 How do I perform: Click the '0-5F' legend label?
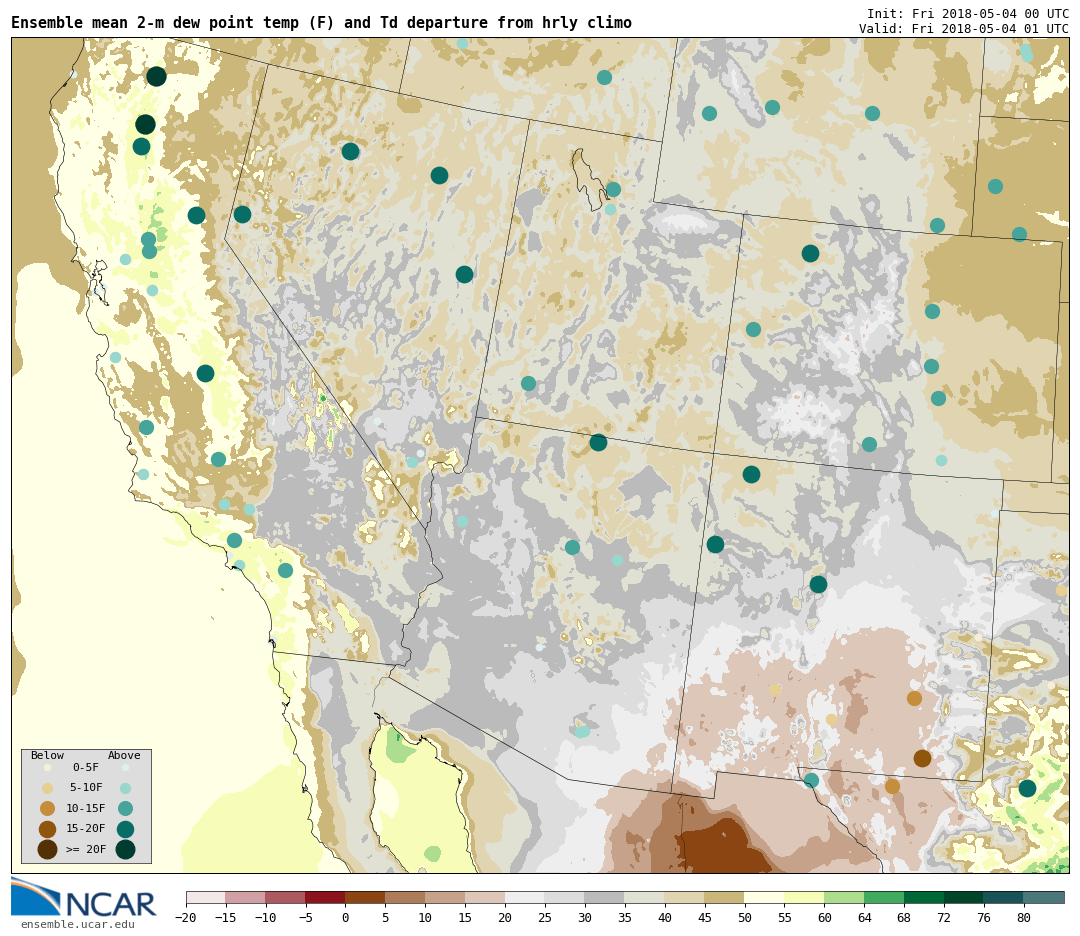click(x=86, y=767)
